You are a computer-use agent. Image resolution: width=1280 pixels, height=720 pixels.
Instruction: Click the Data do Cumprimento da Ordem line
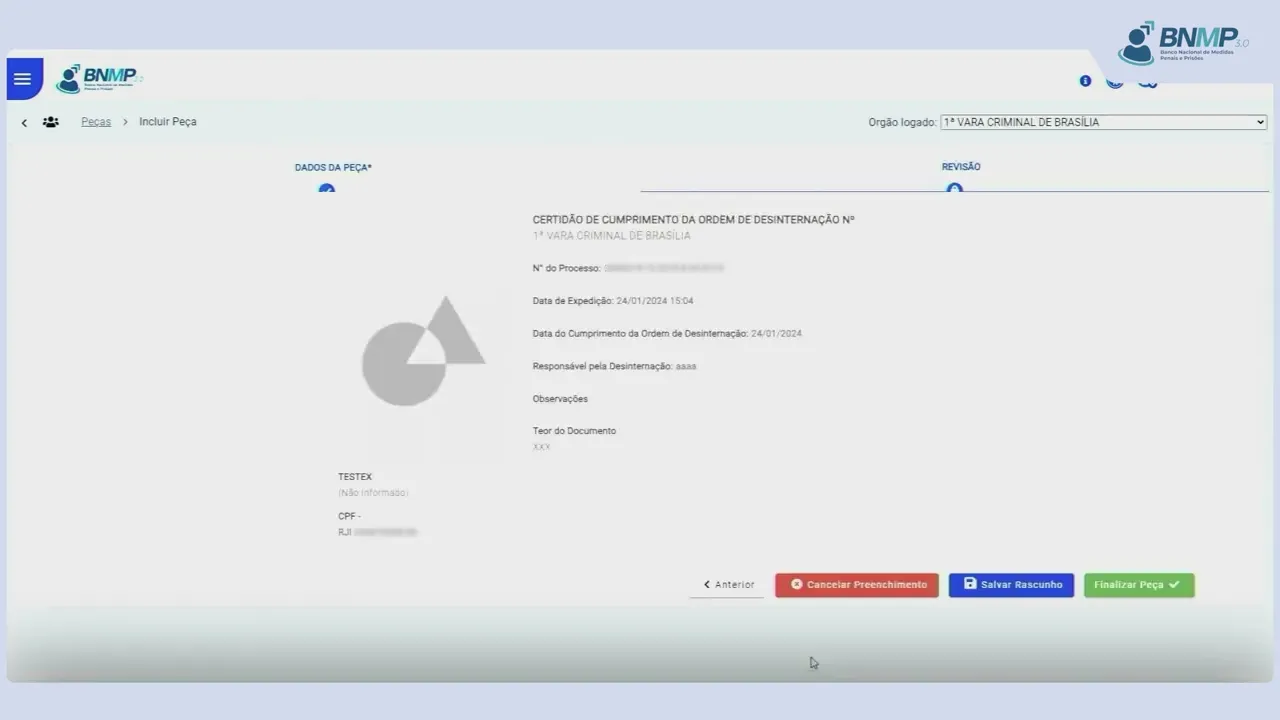667,334
